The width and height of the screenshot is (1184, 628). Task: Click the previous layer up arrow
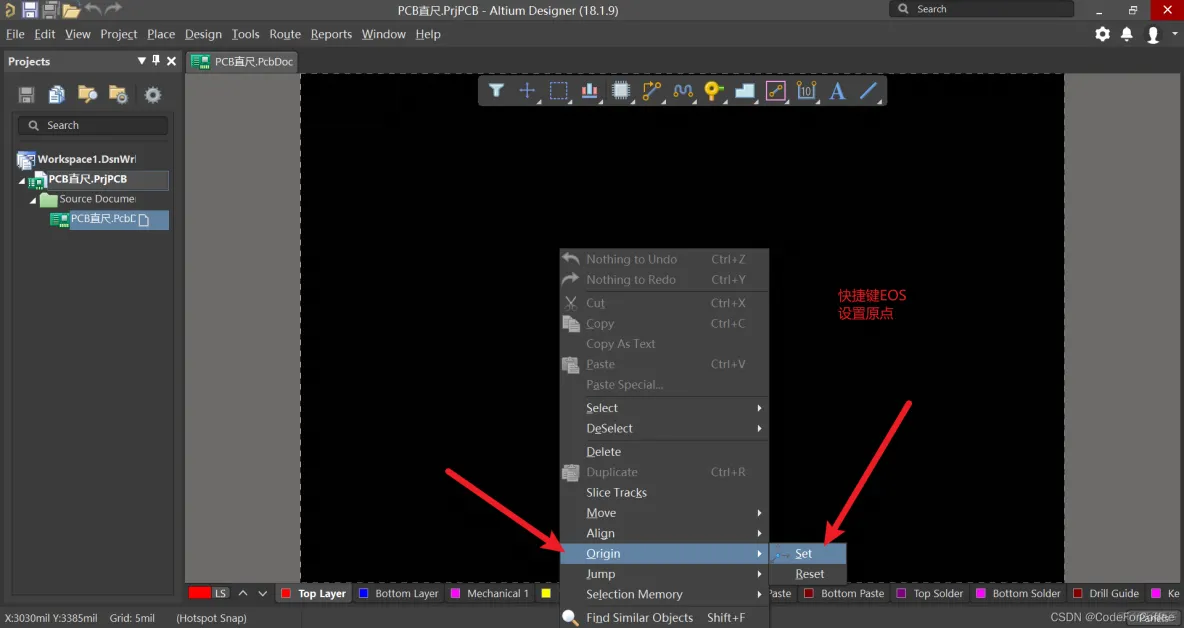pyautogui.click(x=243, y=593)
